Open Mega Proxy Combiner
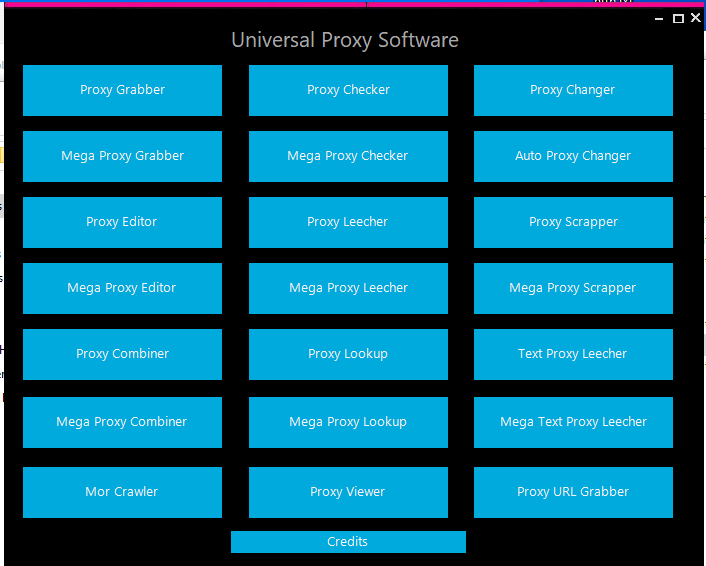Viewport: 706px width, 566px height. 122,422
